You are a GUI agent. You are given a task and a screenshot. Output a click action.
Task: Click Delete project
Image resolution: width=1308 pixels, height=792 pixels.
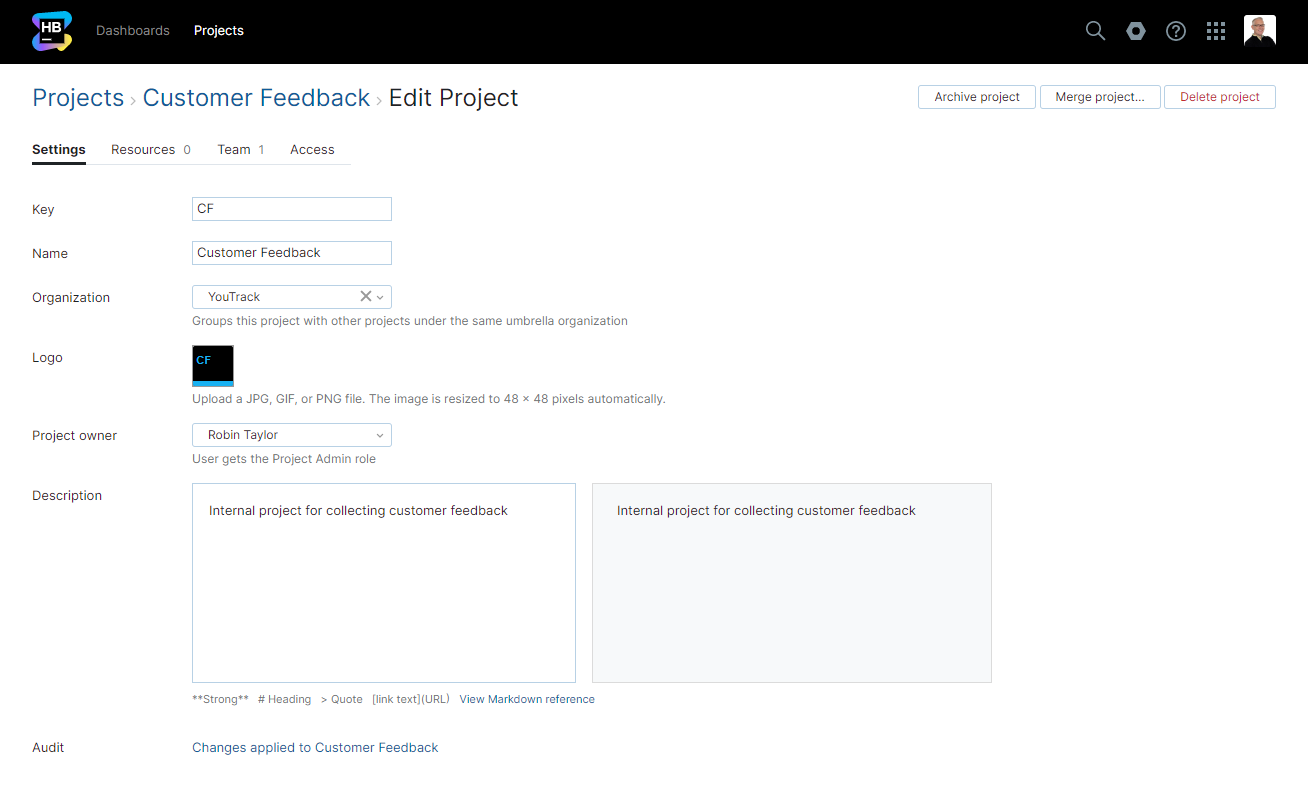(x=1219, y=97)
